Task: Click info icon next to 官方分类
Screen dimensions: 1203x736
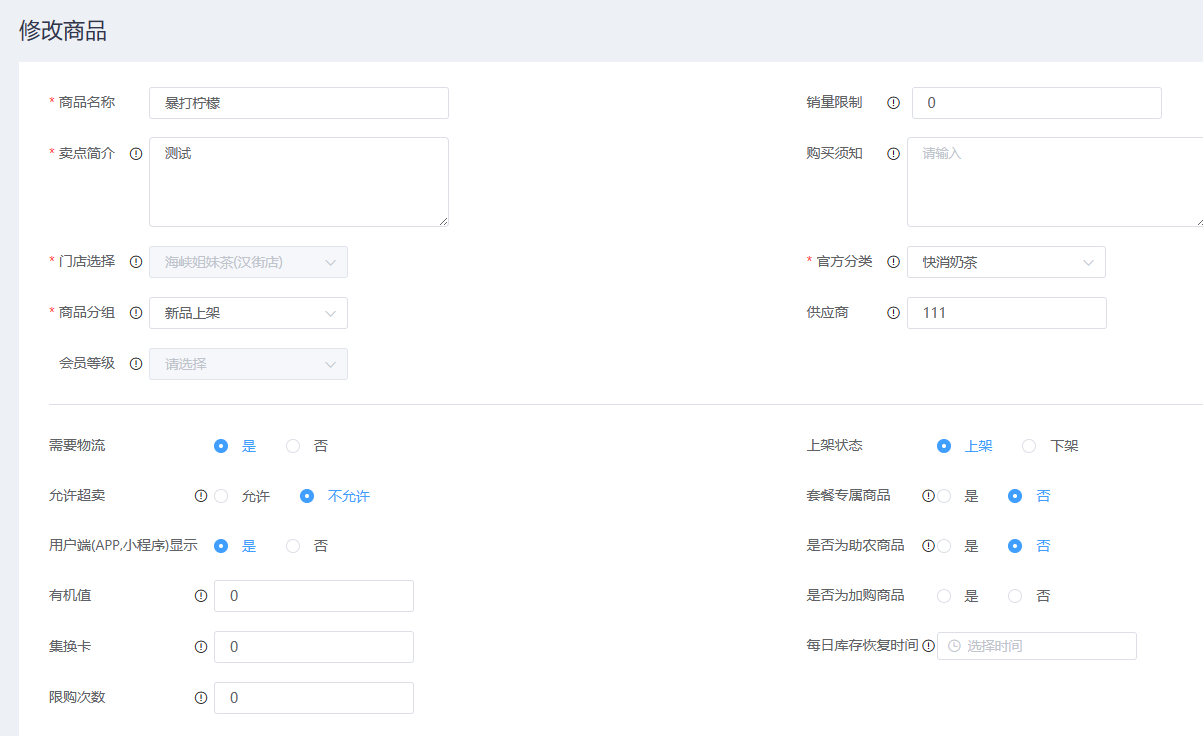Action: pos(893,262)
